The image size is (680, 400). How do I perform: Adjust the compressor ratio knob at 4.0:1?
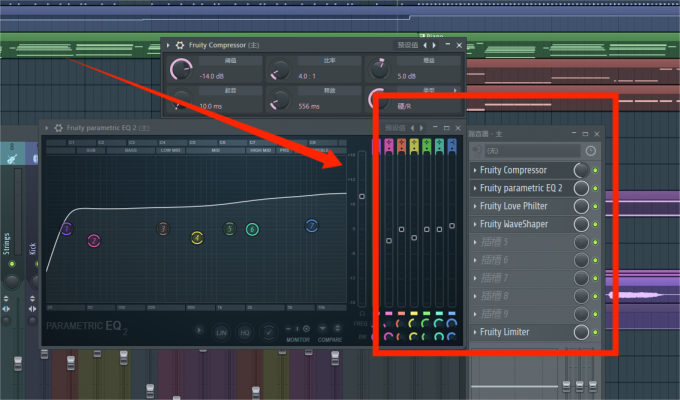point(280,69)
